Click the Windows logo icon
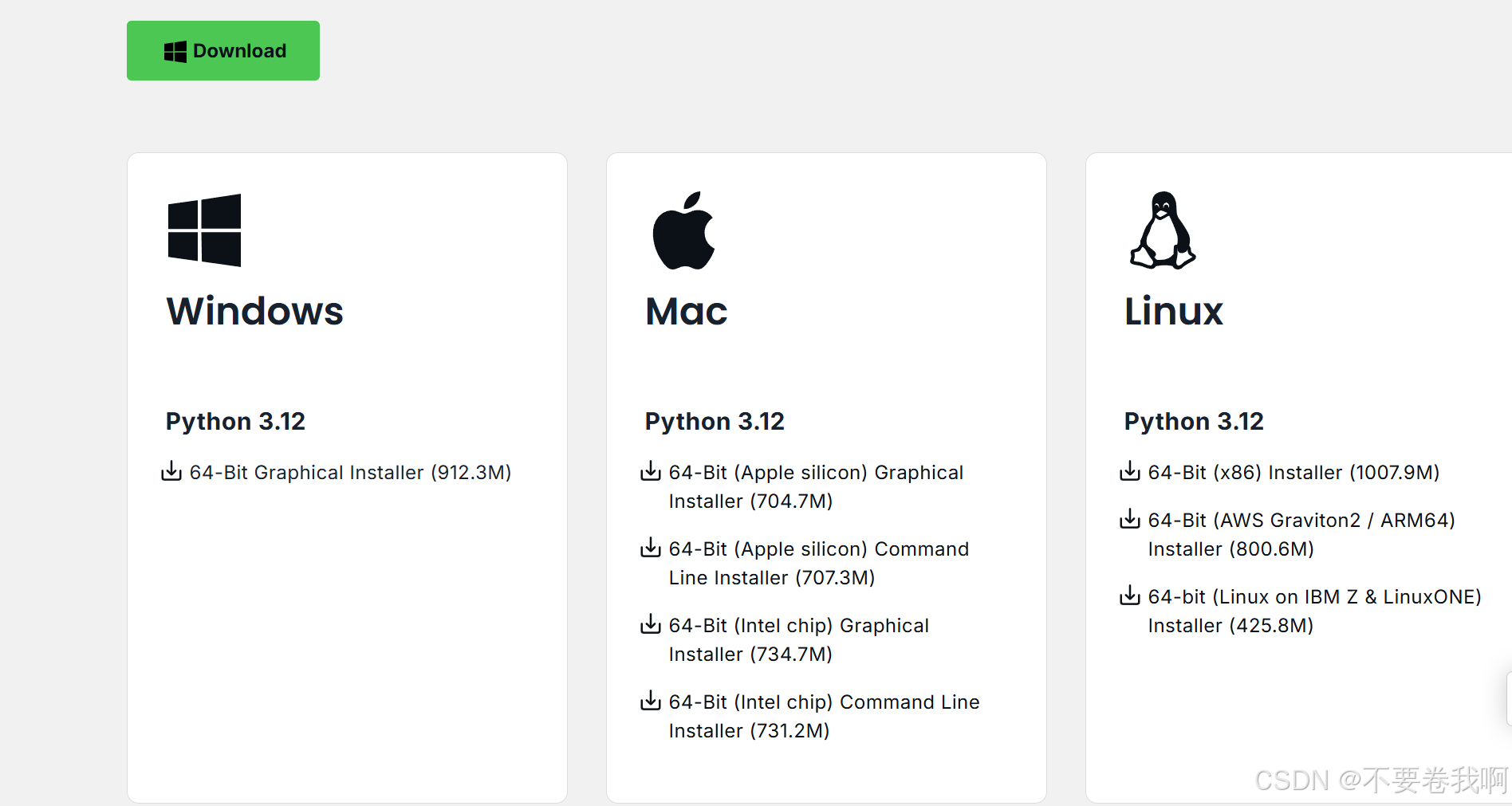The width and height of the screenshot is (1512, 806). [x=203, y=230]
